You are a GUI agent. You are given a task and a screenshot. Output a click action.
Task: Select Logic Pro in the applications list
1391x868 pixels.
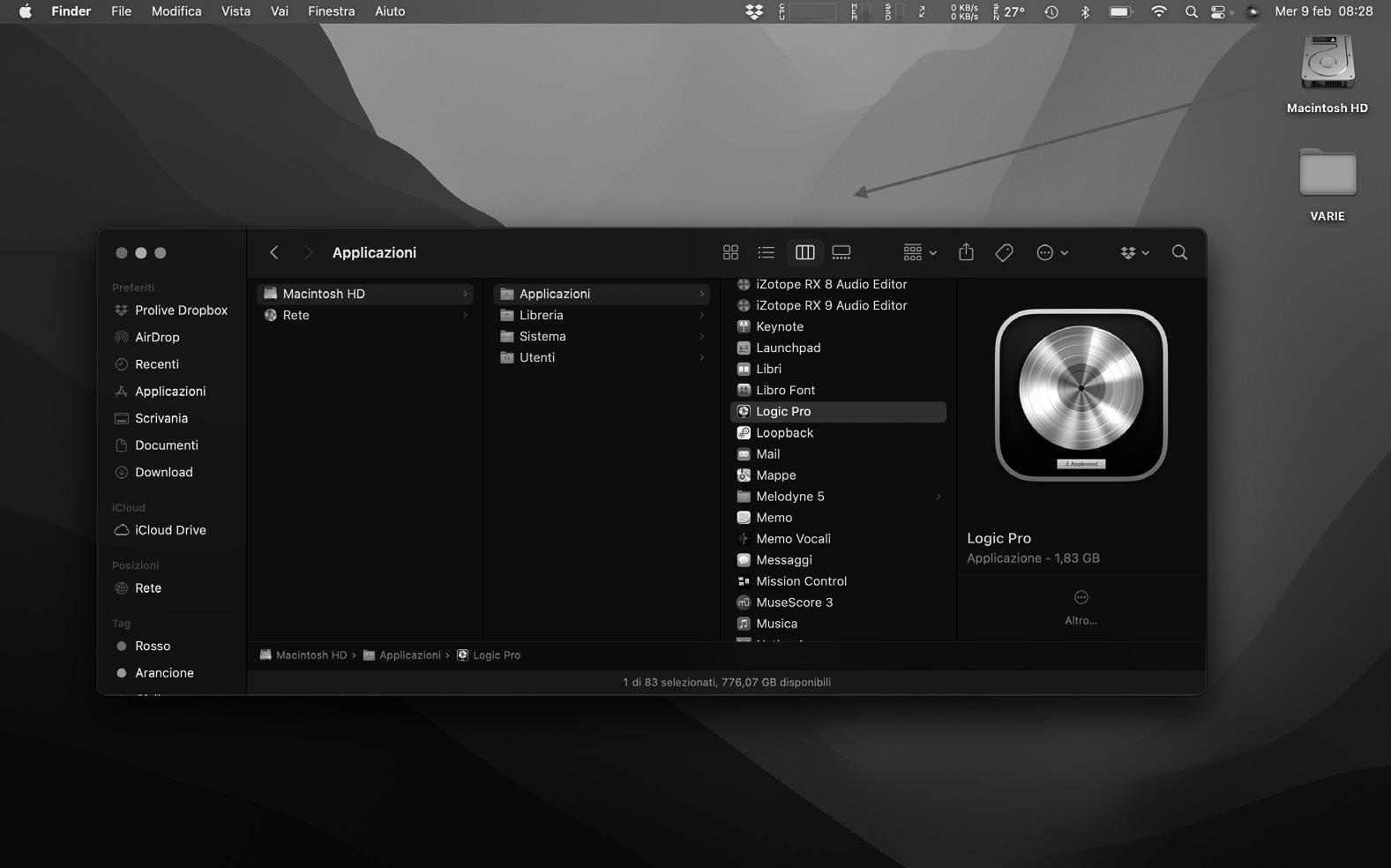838,411
